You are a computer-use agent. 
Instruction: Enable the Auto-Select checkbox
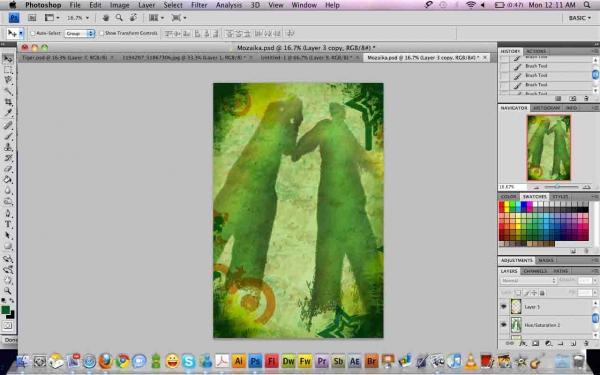pyautogui.click(x=33, y=33)
